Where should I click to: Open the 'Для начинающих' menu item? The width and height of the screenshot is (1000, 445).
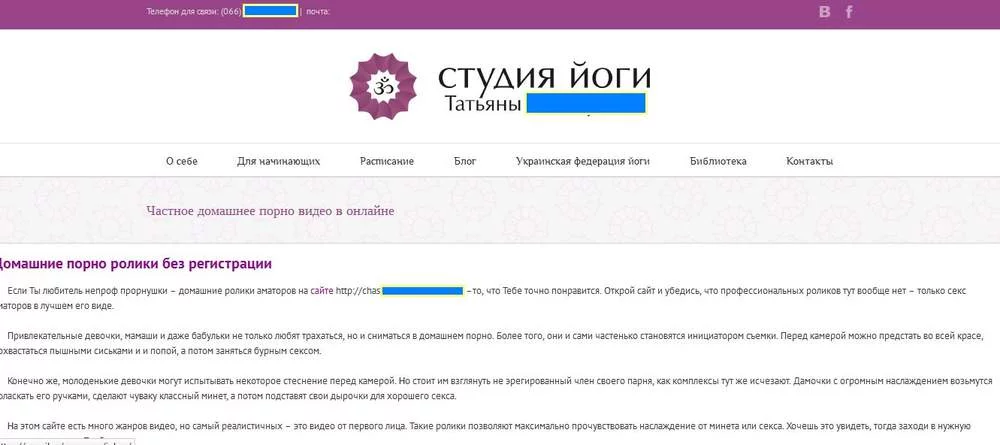click(x=279, y=161)
